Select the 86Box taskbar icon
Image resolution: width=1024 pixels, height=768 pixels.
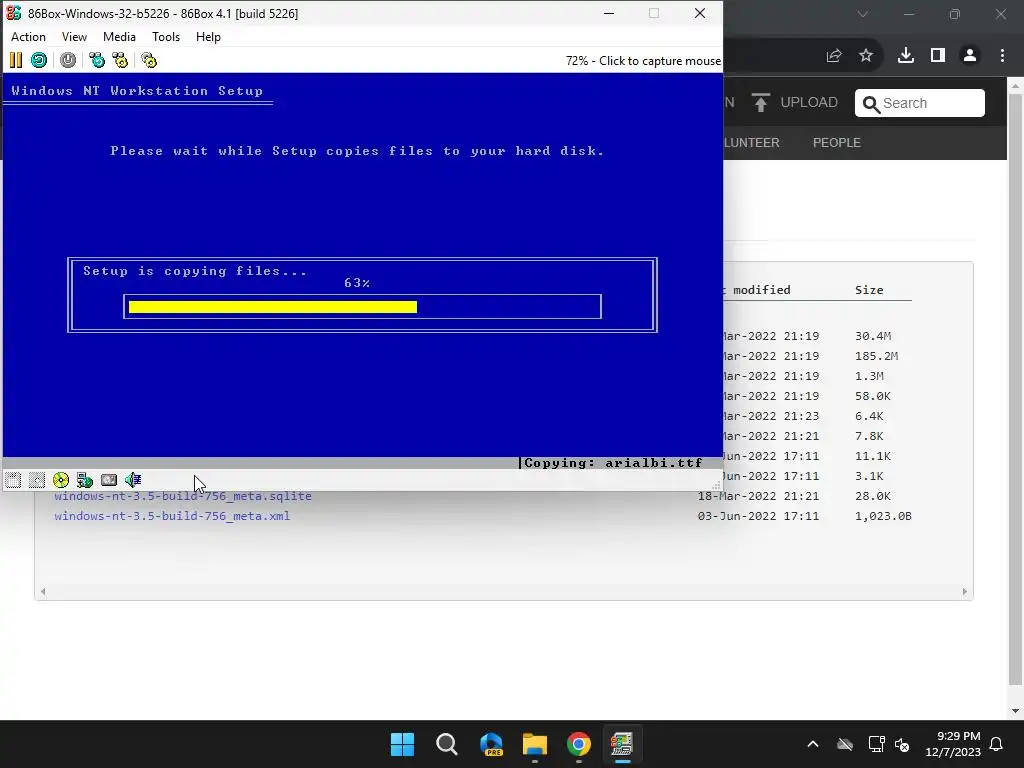point(622,744)
